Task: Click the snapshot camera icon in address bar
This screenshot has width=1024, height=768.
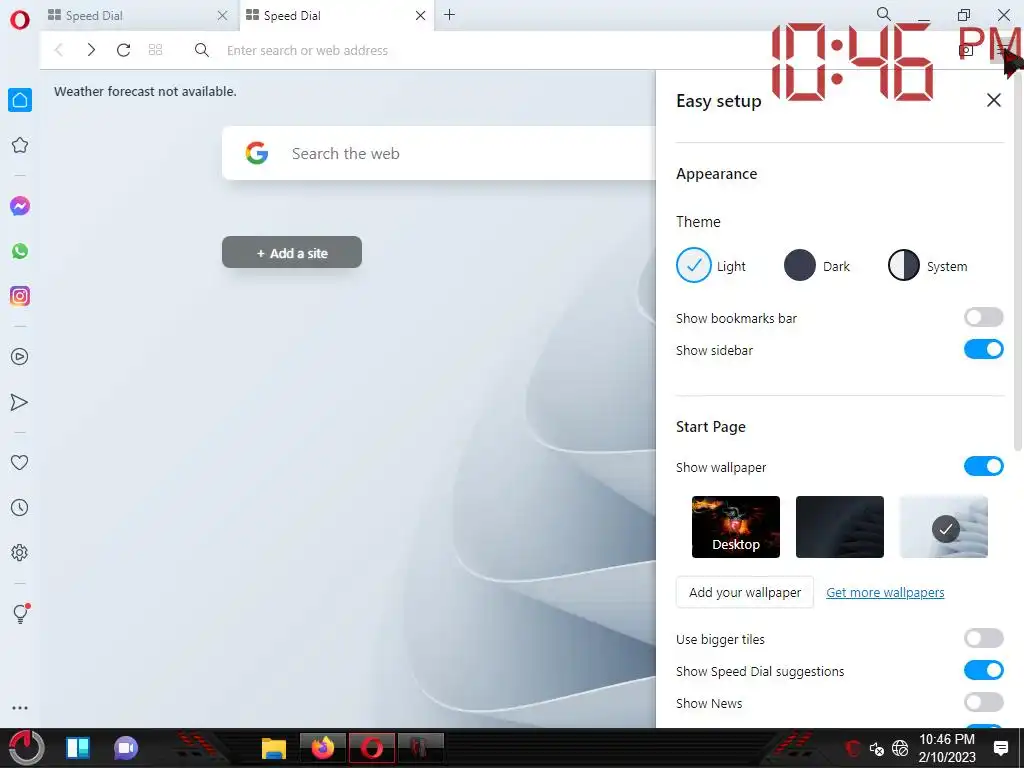Action: point(966,50)
